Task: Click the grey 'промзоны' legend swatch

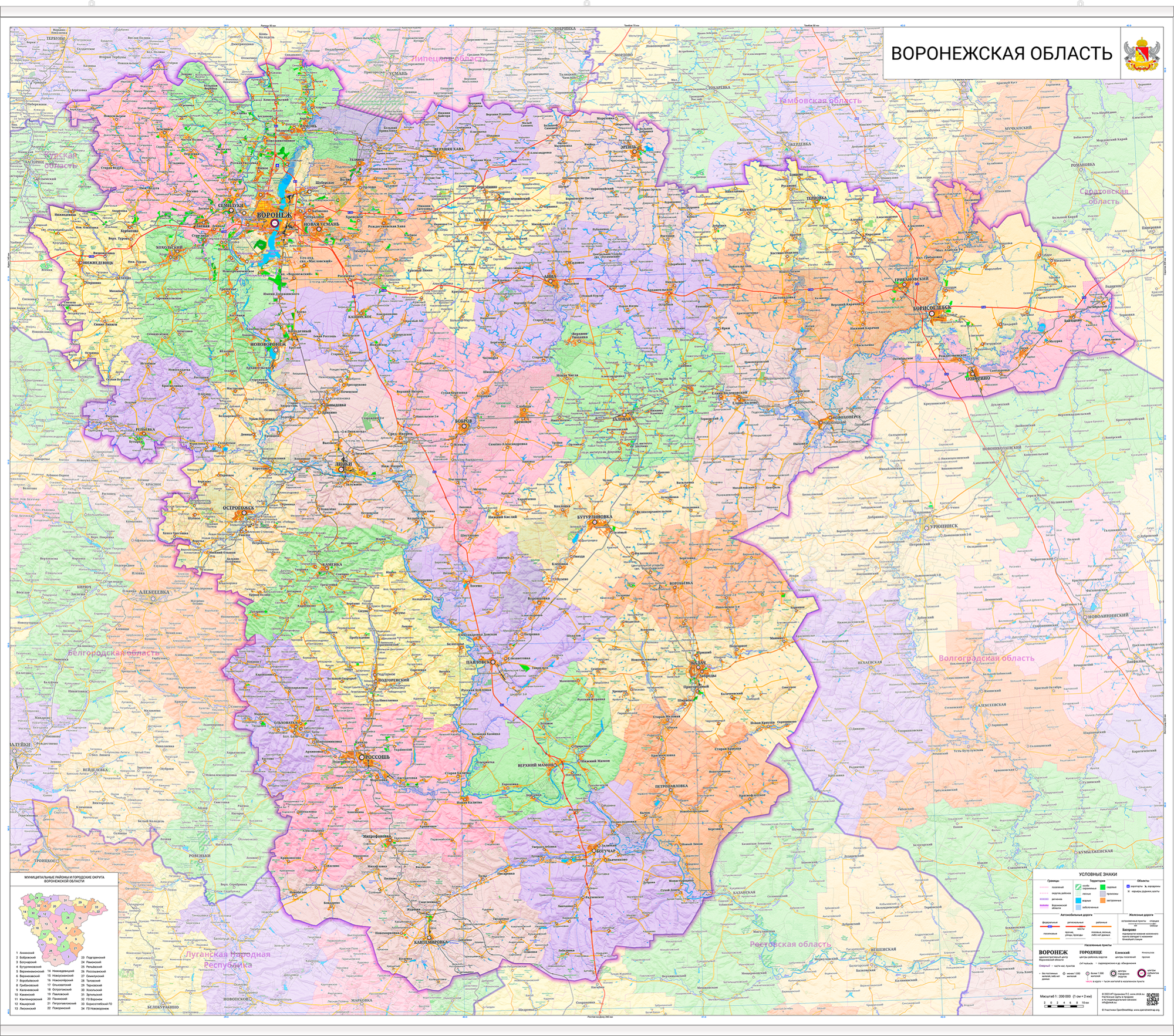Action: click(x=1102, y=893)
